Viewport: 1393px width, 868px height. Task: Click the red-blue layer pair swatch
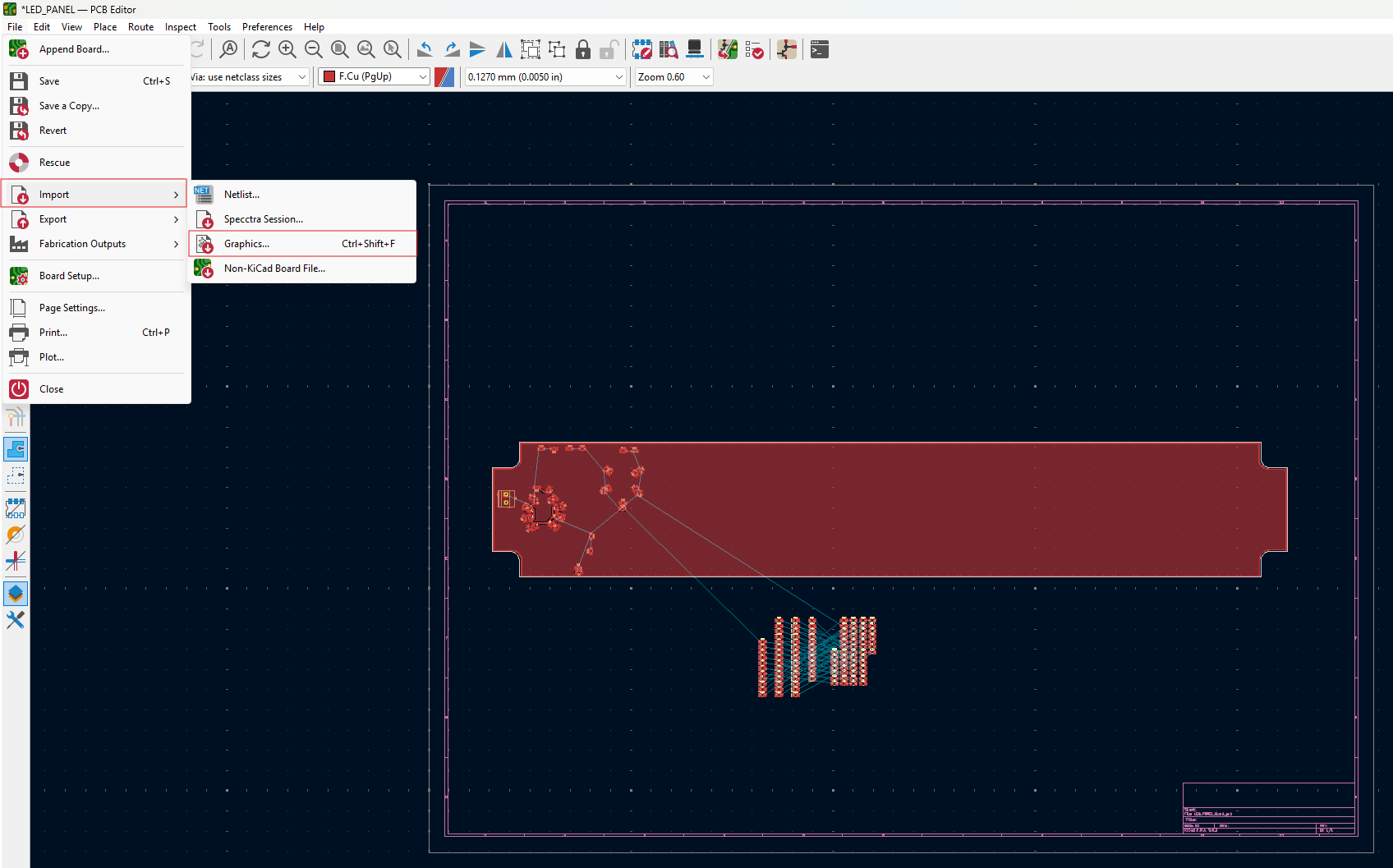pos(444,76)
